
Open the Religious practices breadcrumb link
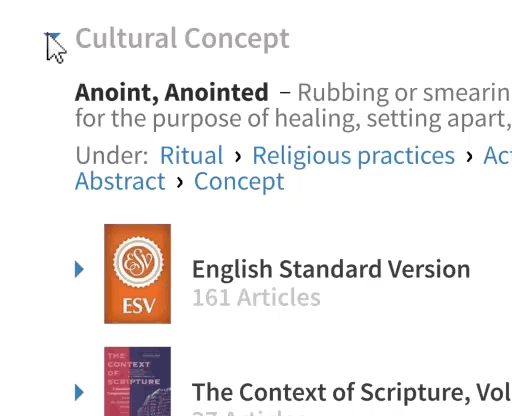pos(354,156)
